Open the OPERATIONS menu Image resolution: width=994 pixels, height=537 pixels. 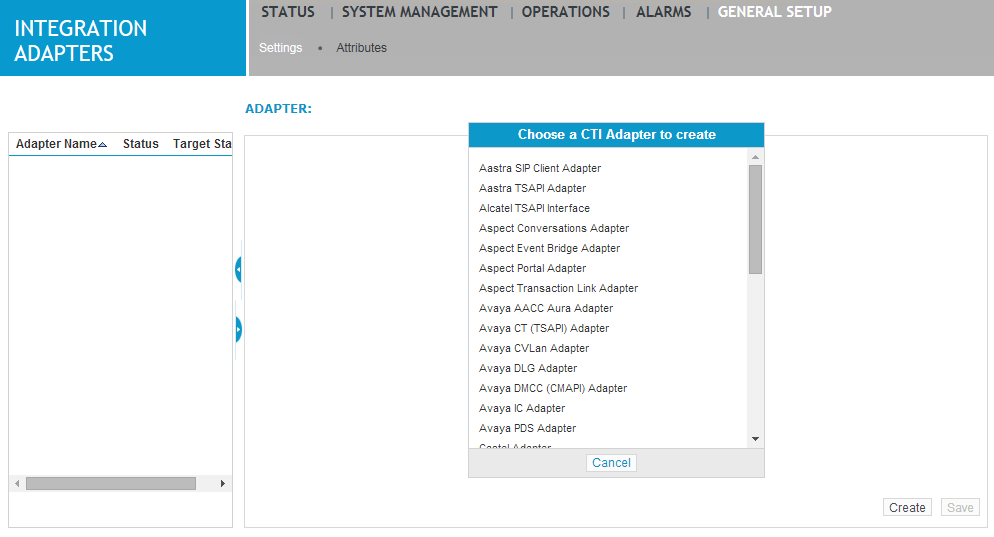[x=565, y=12]
